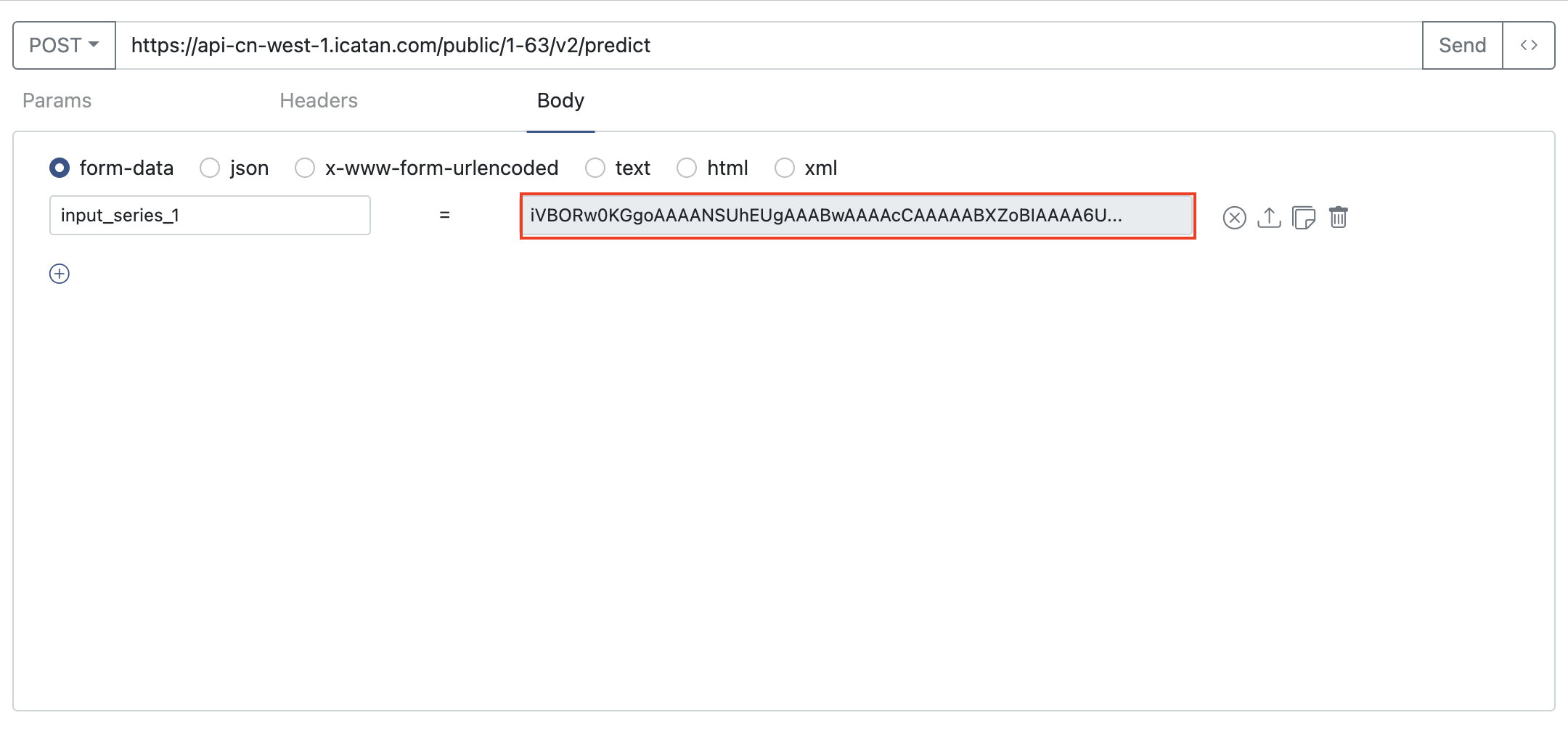Click the base64 value field
This screenshot has height=739, width=1568.
click(857, 216)
